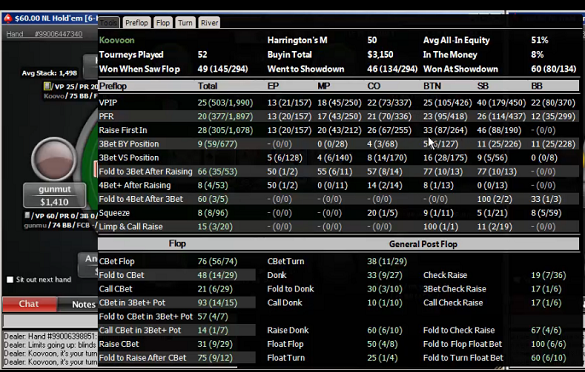Screen dimensions: 585x372
Task: Click the Avg Stack: 1,498 label
Action: point(49,73)
